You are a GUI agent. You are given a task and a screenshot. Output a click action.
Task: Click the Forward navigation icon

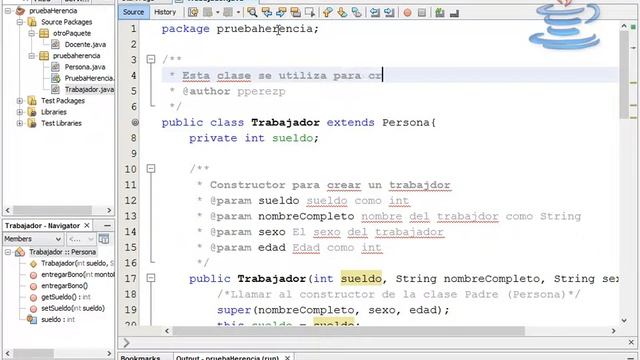tap(228, 12)
